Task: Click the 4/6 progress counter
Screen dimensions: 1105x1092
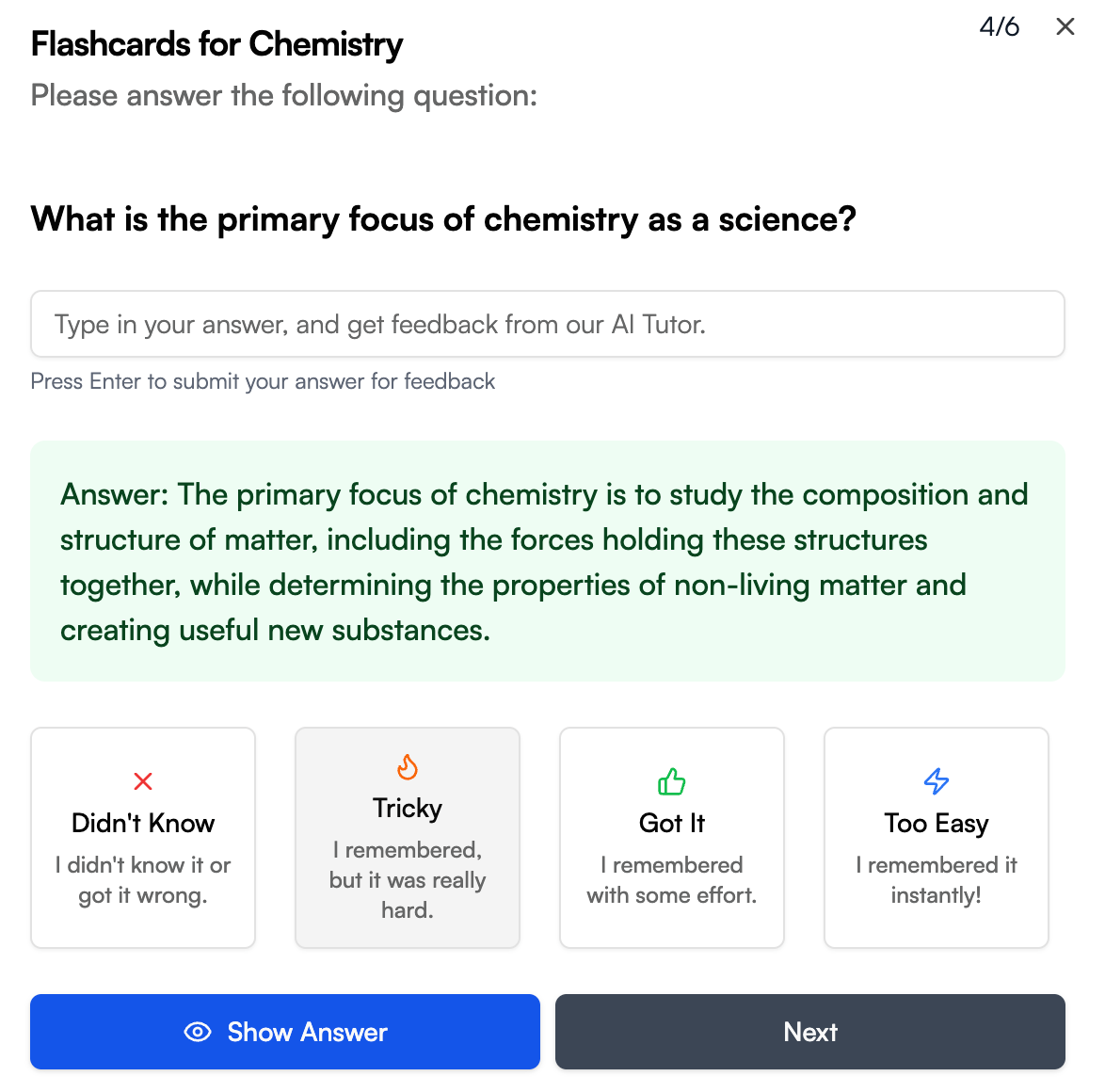Action: click(x=999, y=26)
